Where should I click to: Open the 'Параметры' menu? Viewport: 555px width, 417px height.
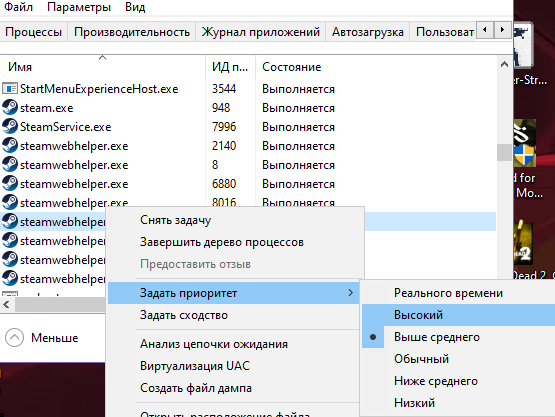79,7
